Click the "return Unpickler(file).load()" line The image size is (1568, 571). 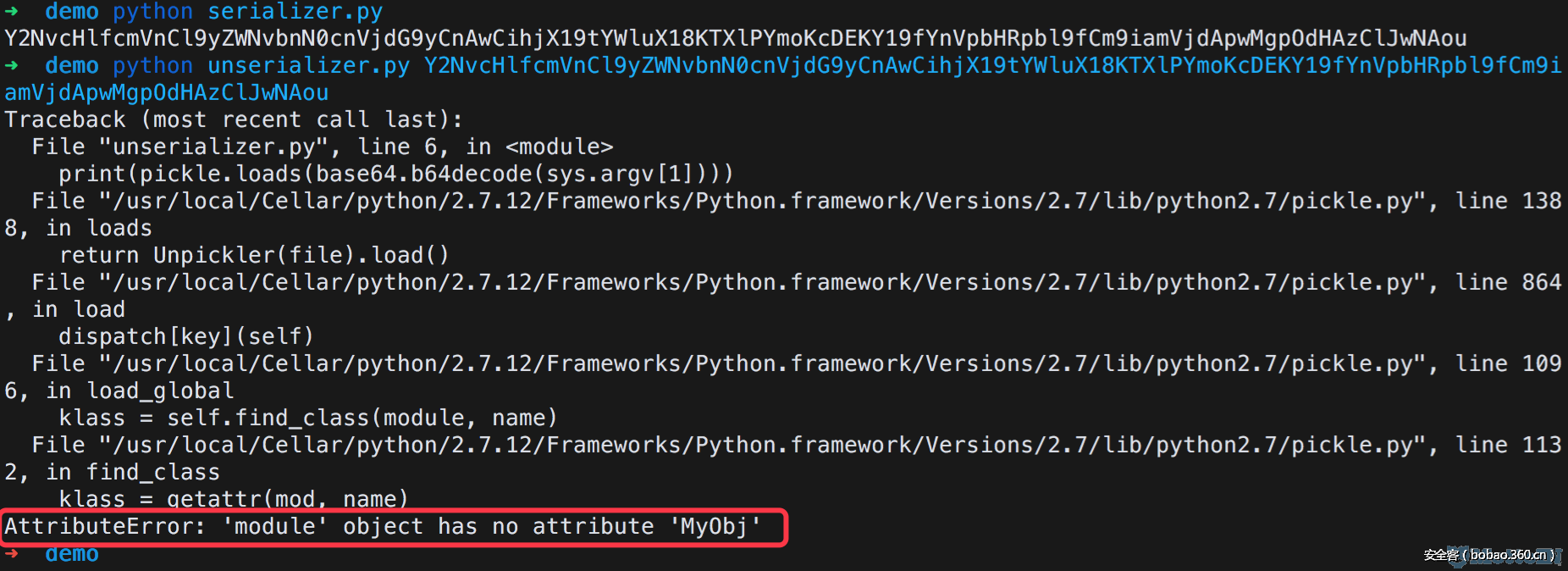click(254, 255)
